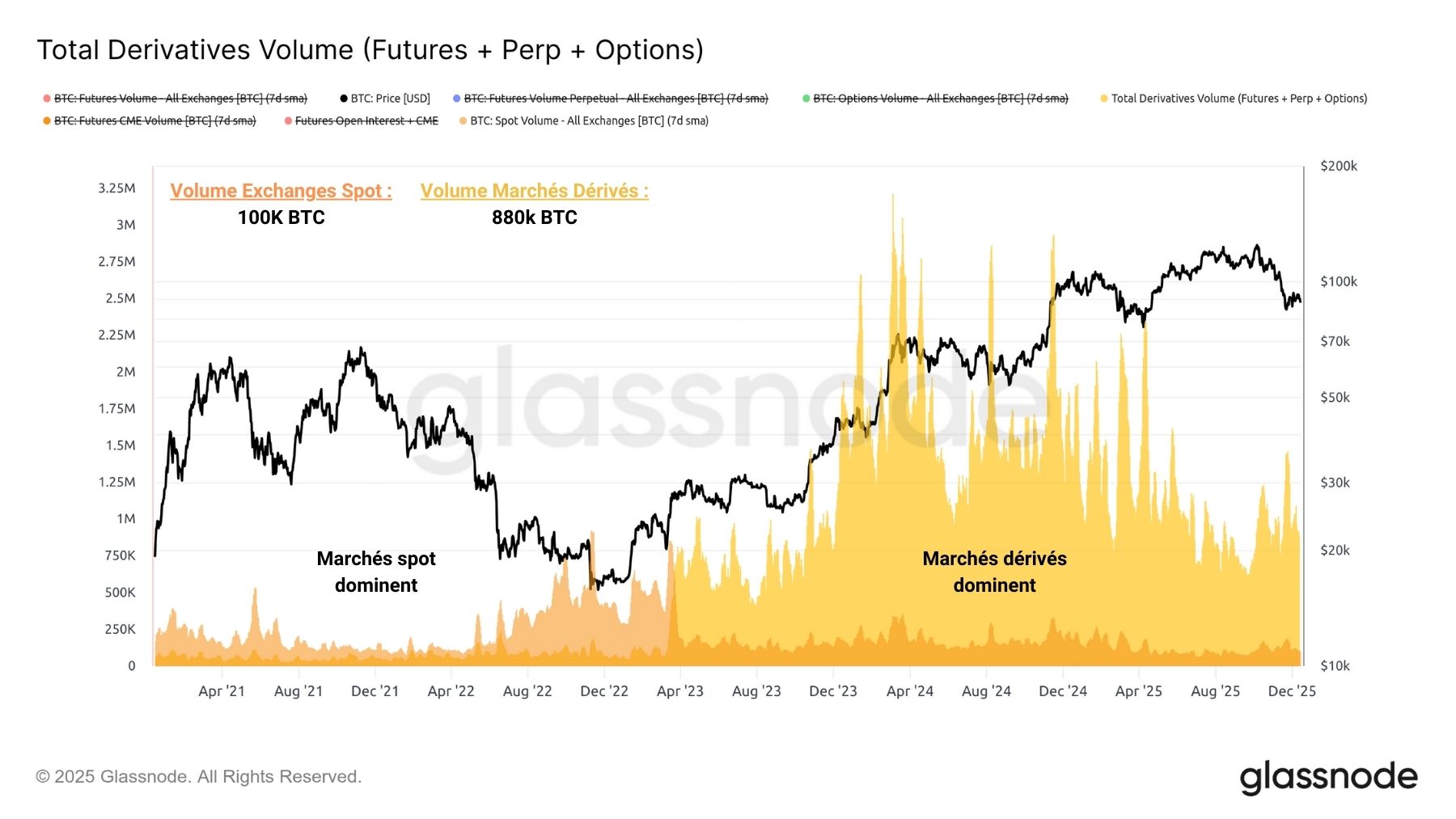Click the Volume Marchés Dérivés underlined heading
Image resolution: width=1456 pixels, height=819 pixels.
(x=534, y=191)
